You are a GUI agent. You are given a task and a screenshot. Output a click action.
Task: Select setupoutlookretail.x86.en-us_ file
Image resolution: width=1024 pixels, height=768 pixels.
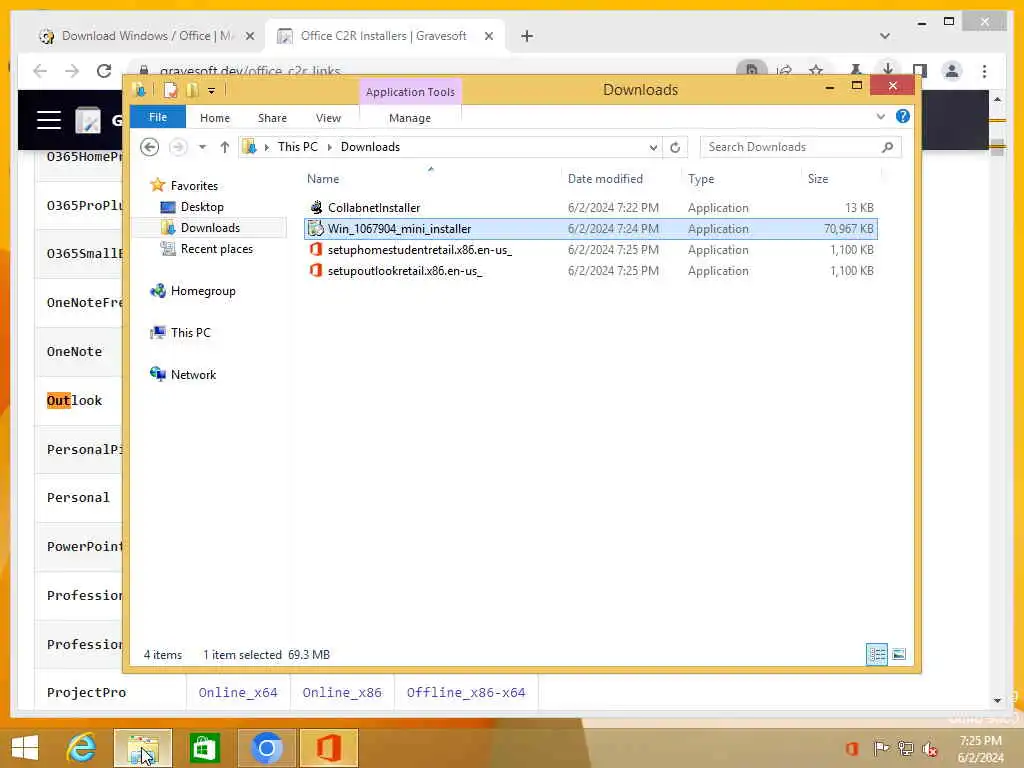click(591, 270)
